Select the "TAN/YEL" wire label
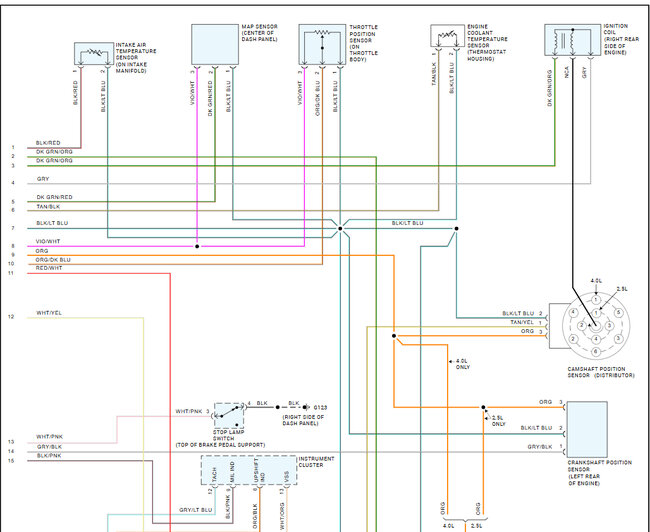This screenshot has width=650, height=532. (x=522, y=323)
